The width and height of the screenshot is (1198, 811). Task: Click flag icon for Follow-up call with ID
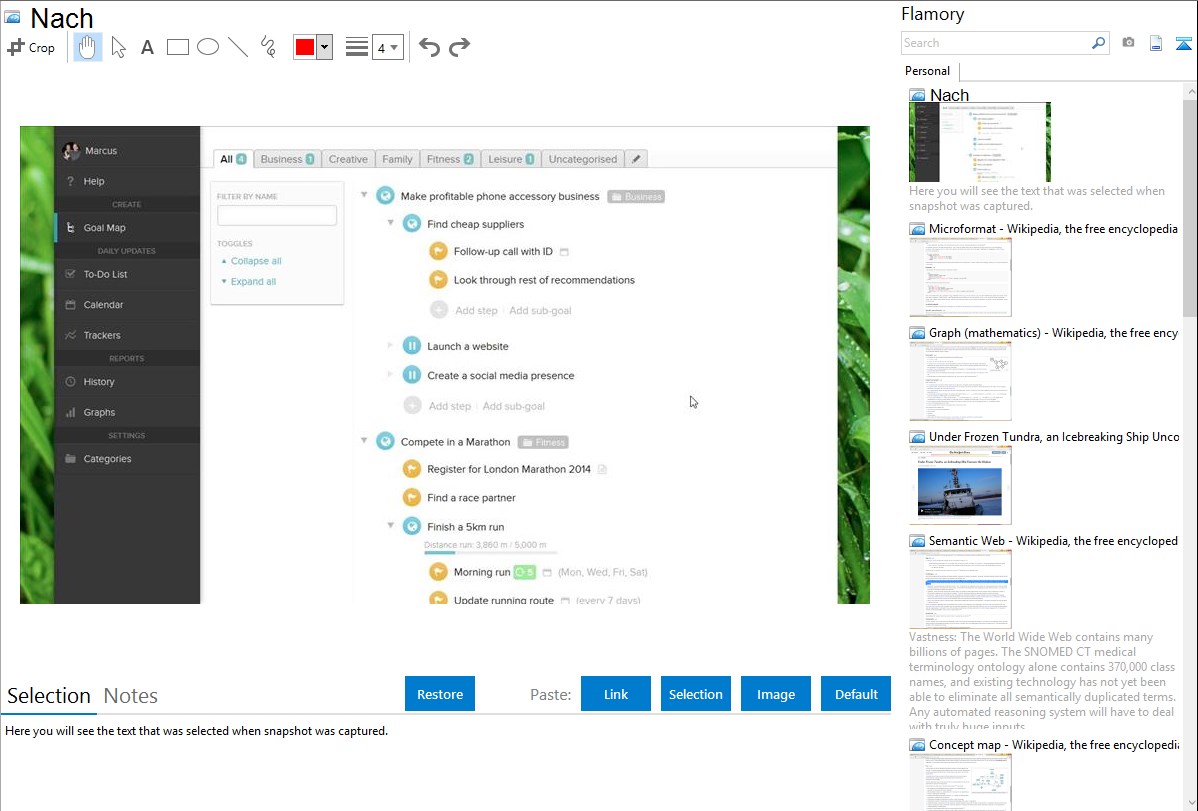(438, 251)
